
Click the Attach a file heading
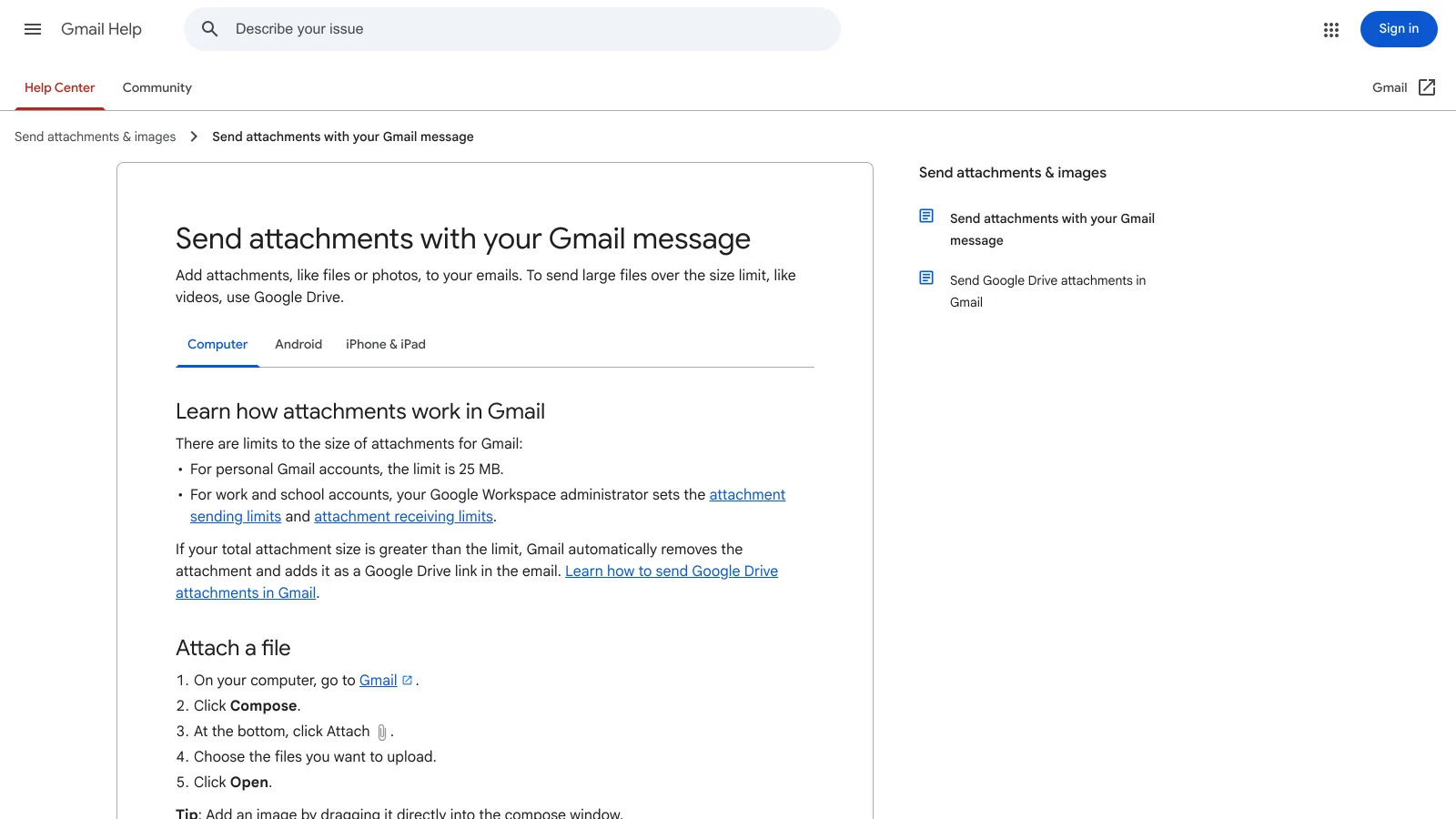(x=233, y=648)
